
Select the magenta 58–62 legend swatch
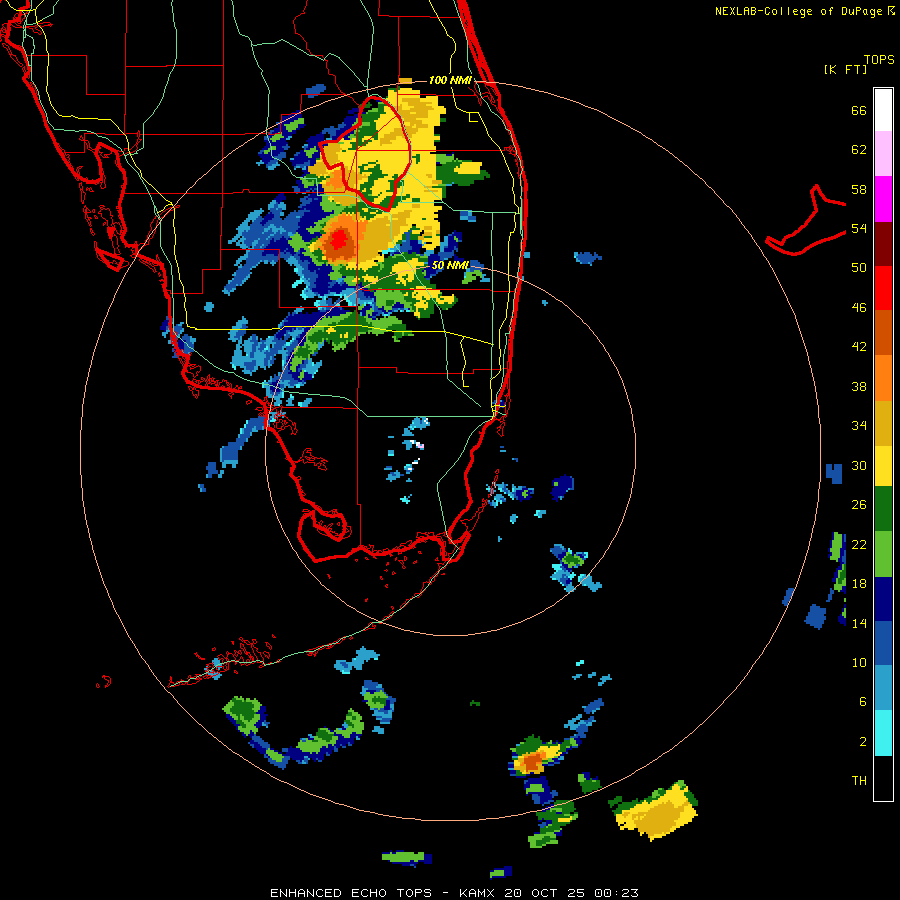click(883, 199)
